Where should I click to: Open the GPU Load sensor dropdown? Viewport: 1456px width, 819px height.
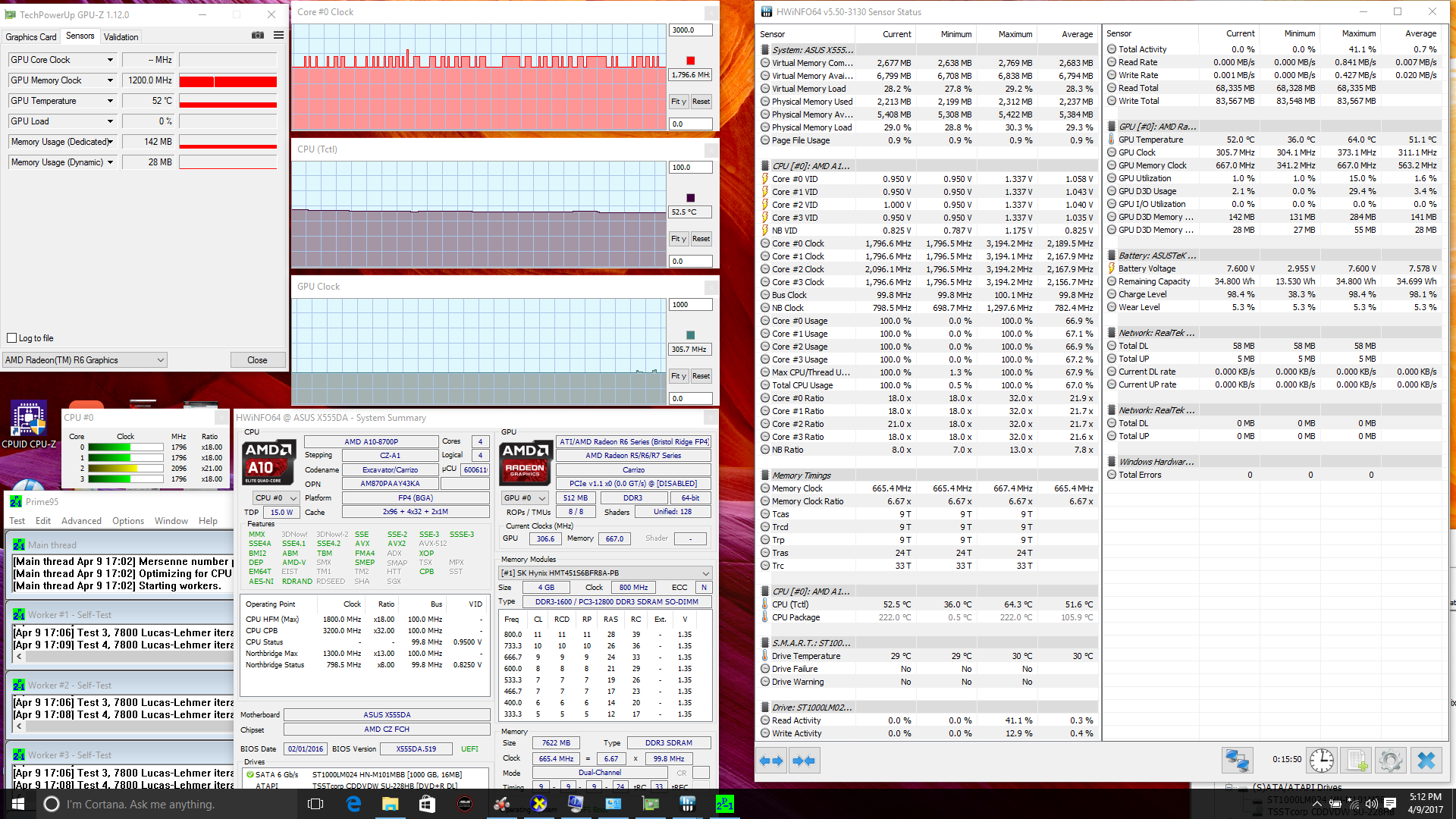(x=110, y=121)
